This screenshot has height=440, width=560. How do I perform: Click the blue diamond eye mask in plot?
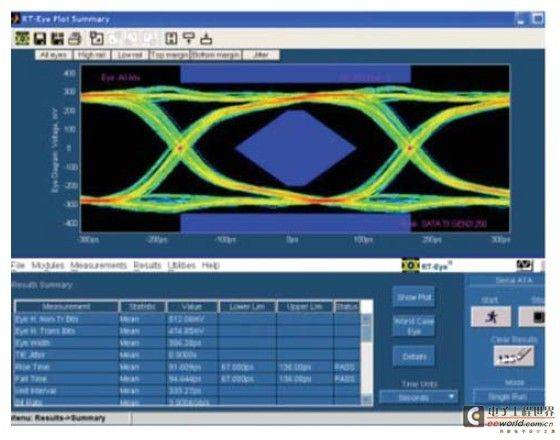click(x=296, y=148)
